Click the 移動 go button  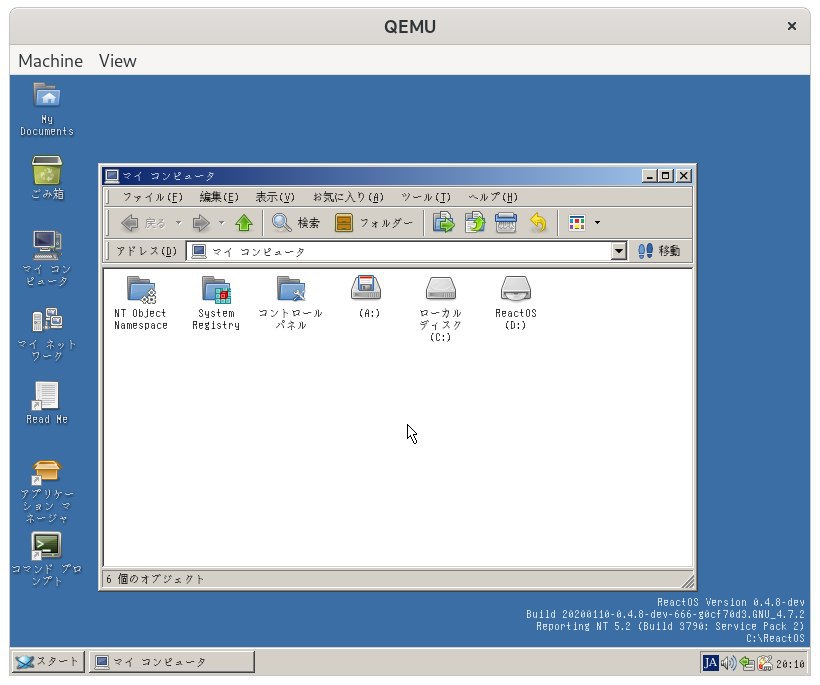(660, 251)
